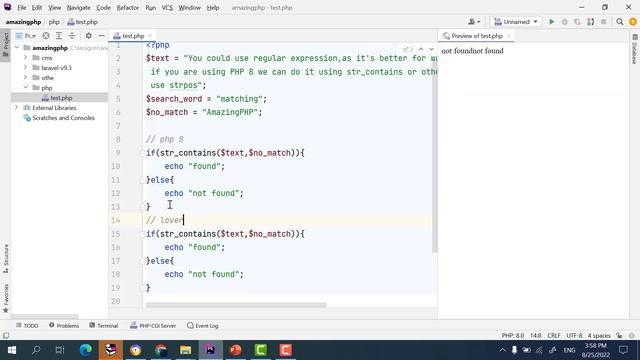
Task: Open the Structure tool window
Action: (x=6, y=258)
